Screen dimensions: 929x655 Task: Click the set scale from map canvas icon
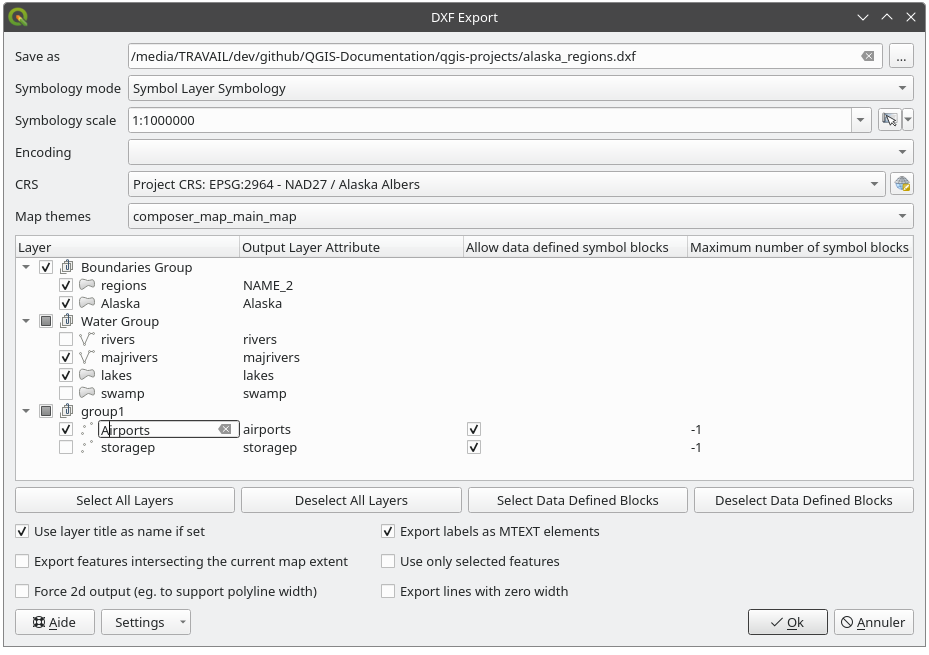889,120
